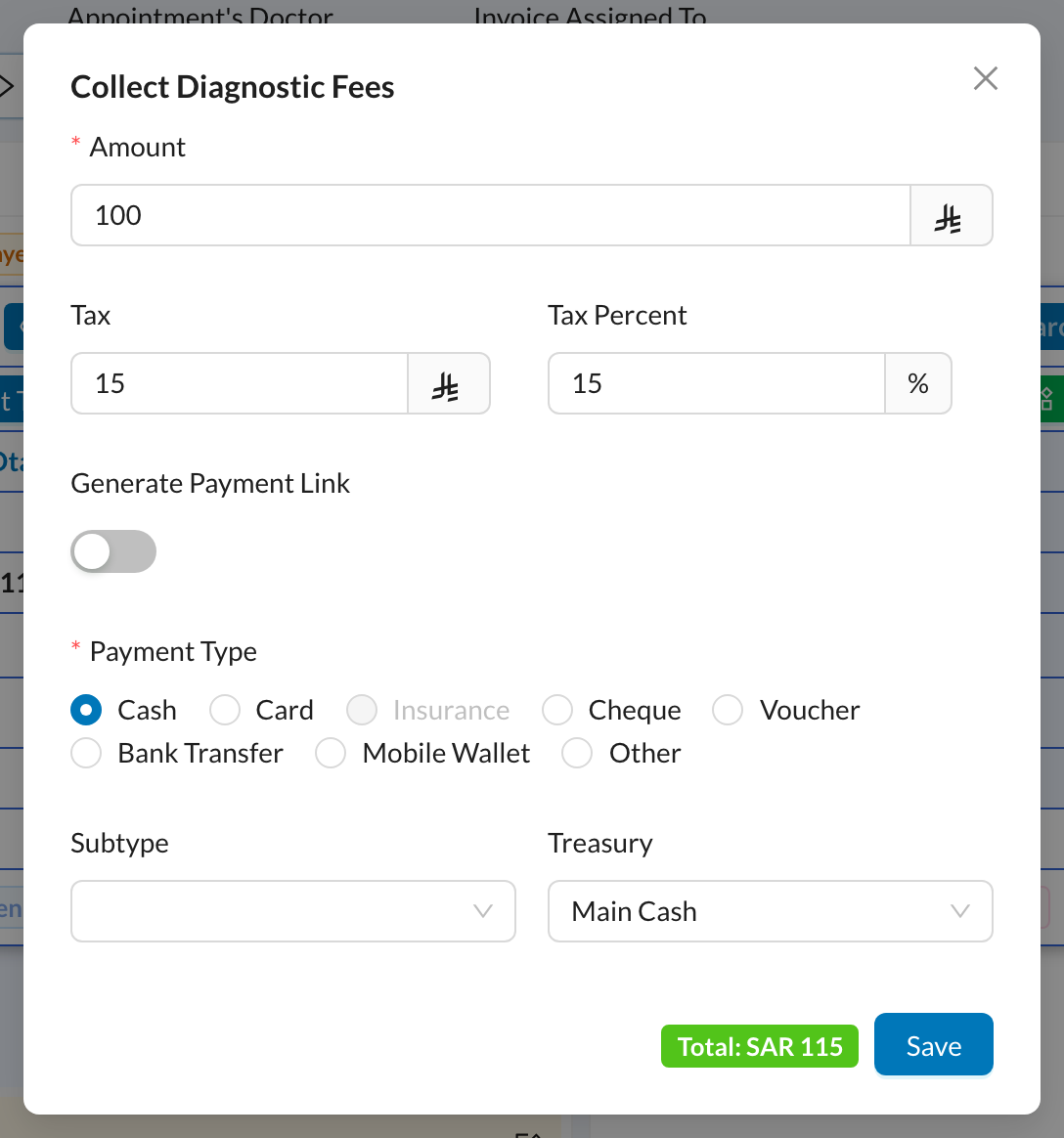Open the Subtype dropdown
The height and width of the screenshot is (1138, 1064).
293,911
